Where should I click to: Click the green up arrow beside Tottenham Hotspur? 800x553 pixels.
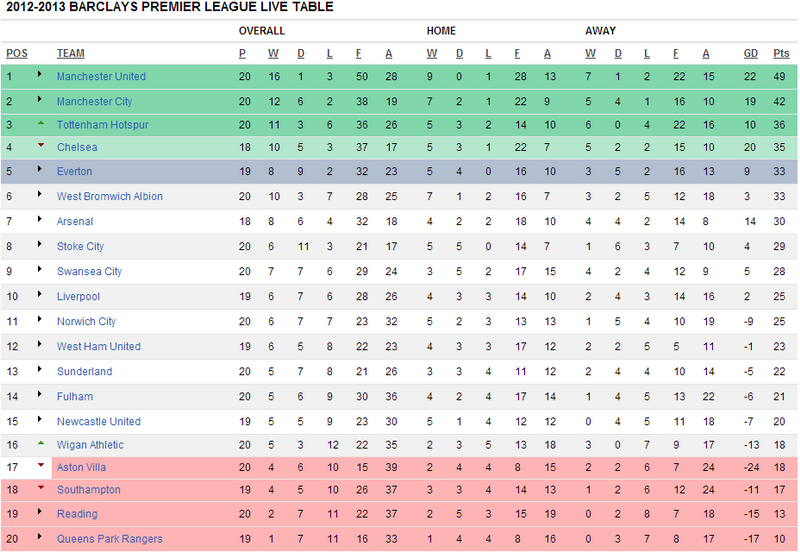[41, 123]
